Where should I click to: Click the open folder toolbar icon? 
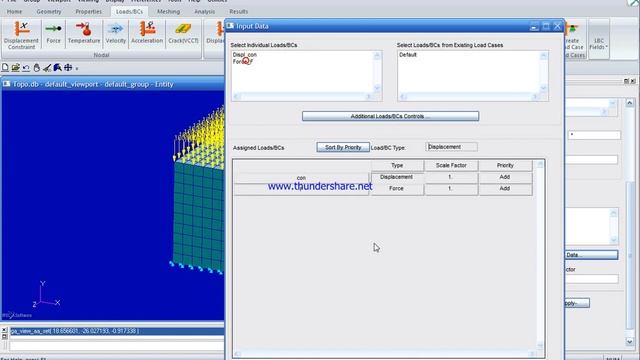(16, 68)
